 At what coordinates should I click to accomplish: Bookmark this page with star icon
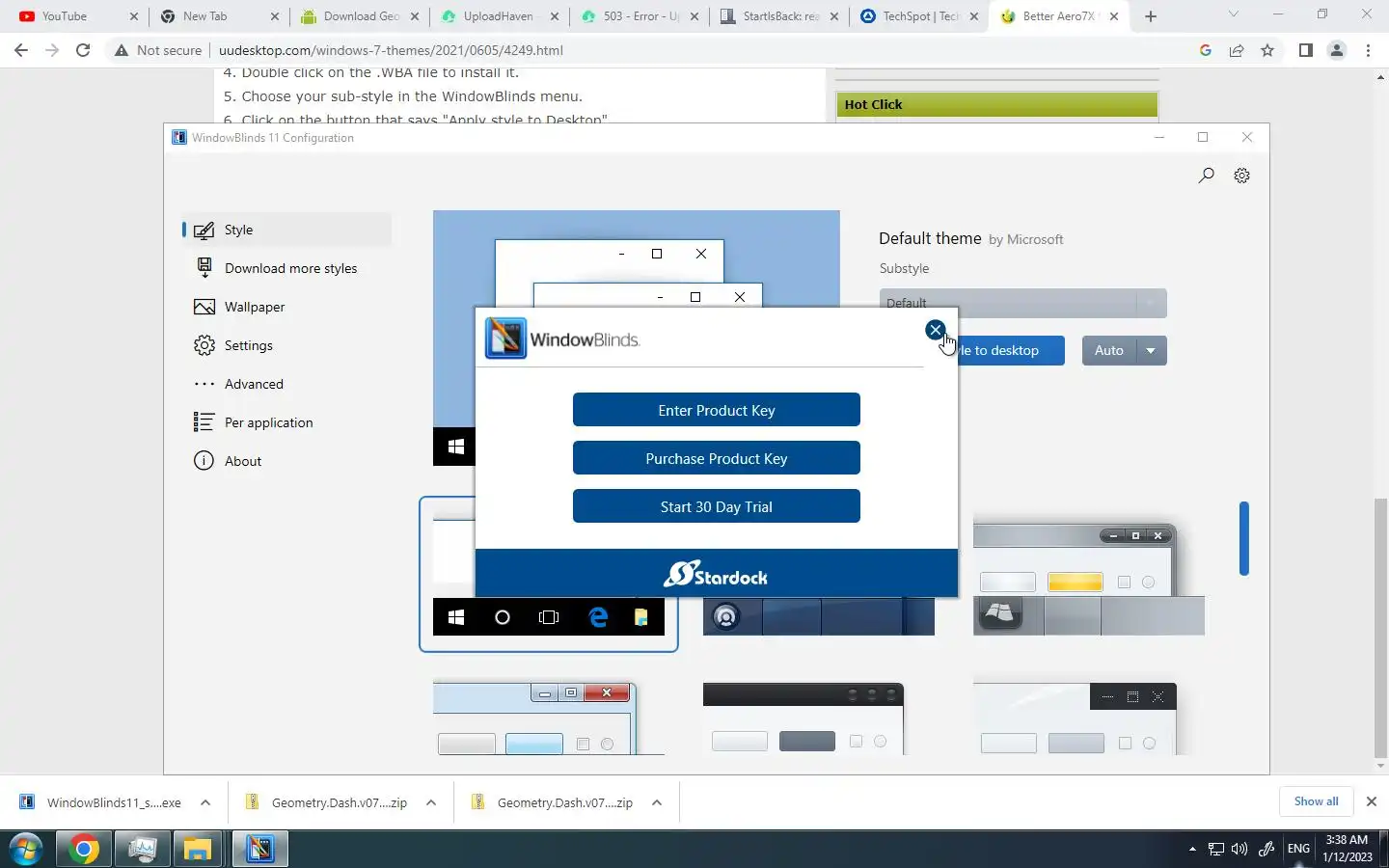pyautogui.click(x=1267, y=50)
